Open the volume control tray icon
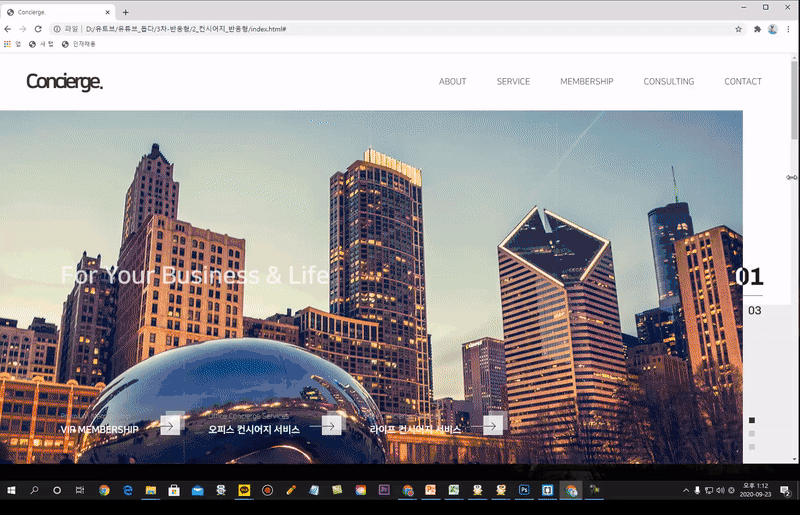 click(x=720, y=491)
